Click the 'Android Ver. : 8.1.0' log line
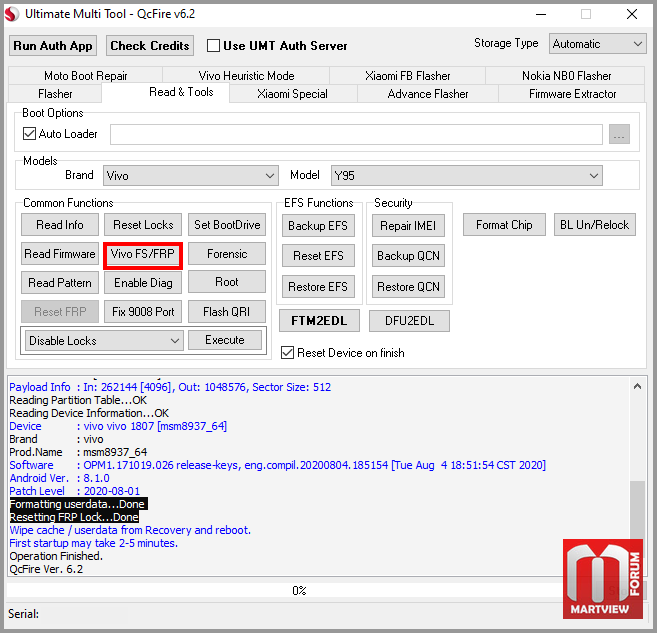657x633 pixels. [x=59, y=478]
